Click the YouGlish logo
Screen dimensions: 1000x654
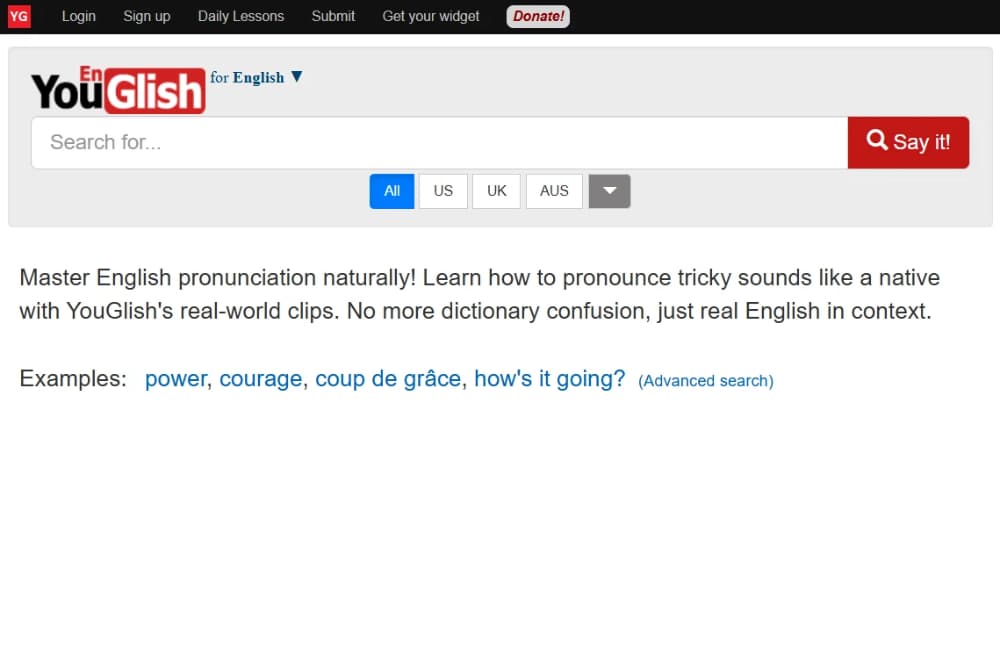pos(118,90)
